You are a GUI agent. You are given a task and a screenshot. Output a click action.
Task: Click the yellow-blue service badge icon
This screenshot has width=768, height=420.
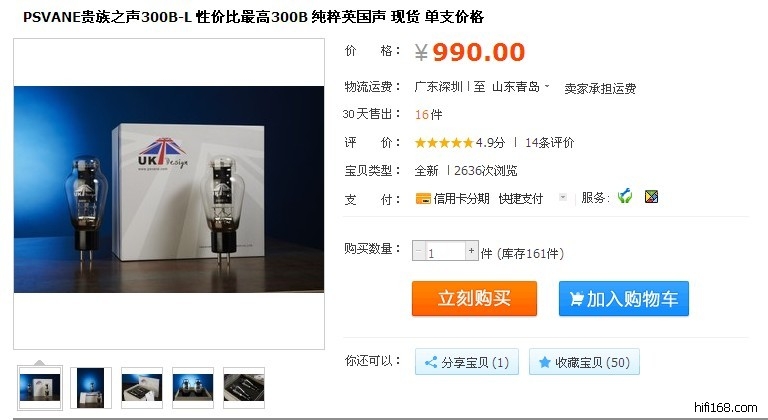click(x=651, y=197)
